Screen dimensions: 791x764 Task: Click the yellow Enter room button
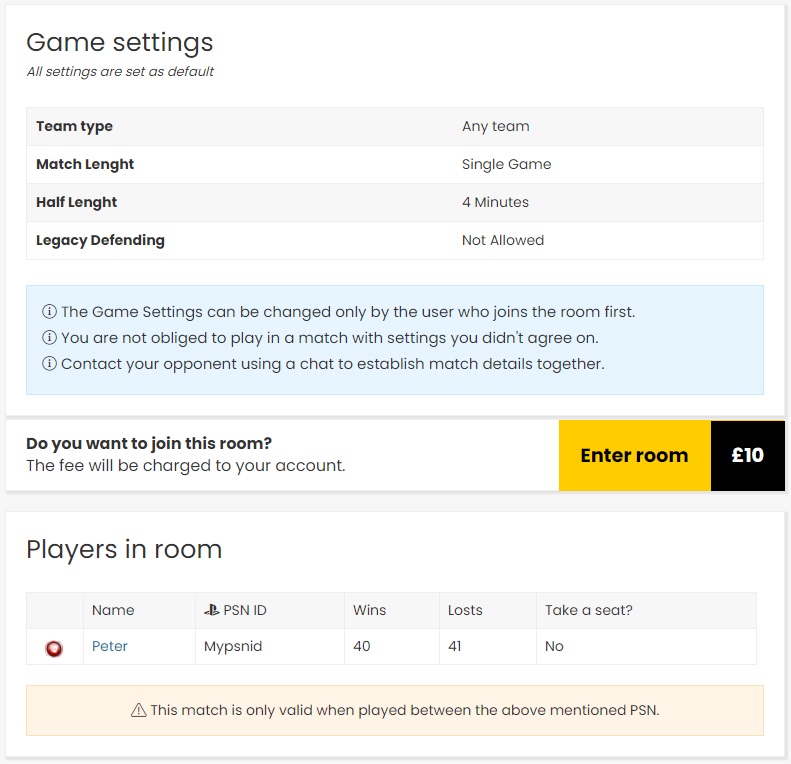tap(635, 455)
